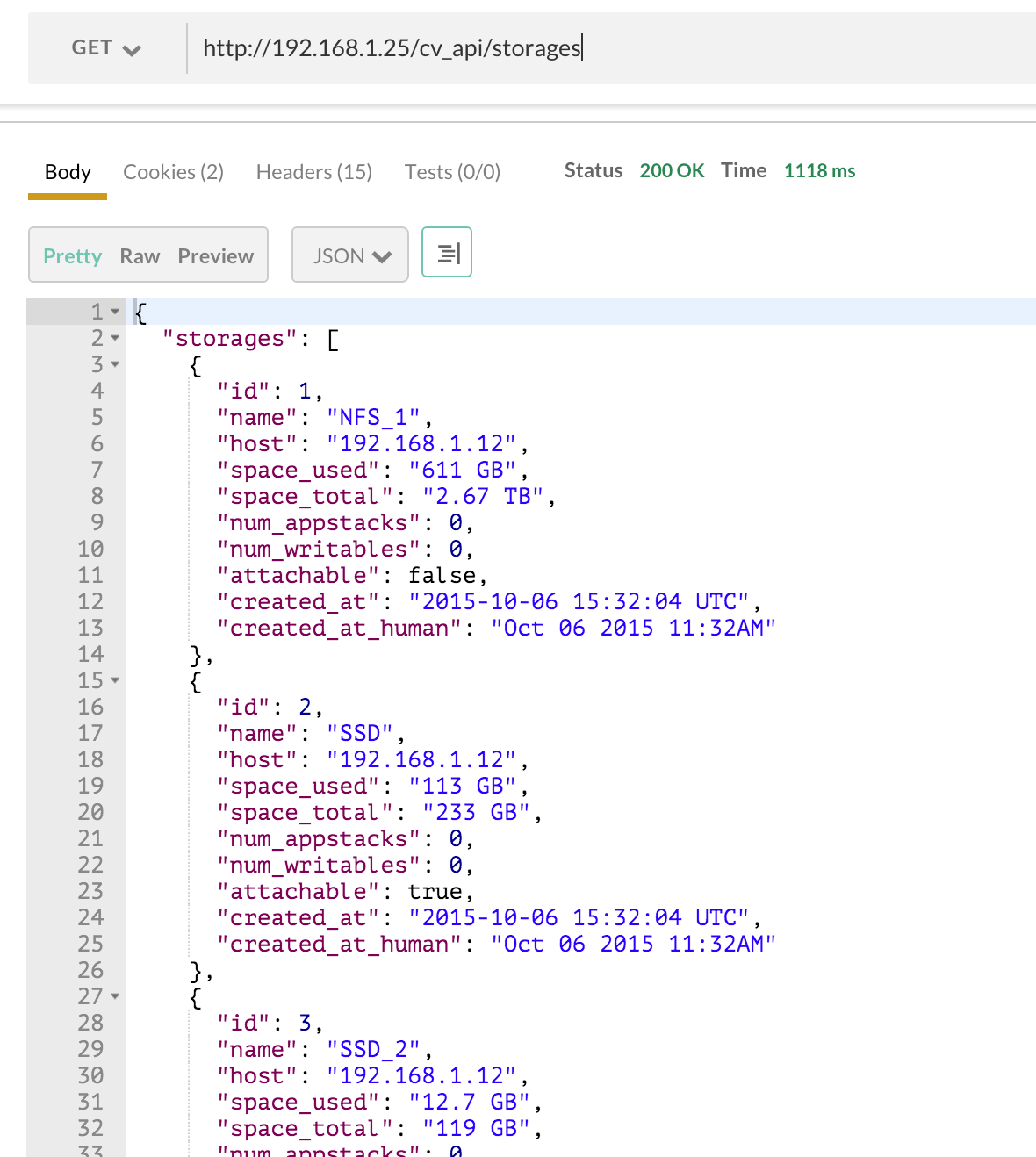The image size is (1036, 1157).
Task: Collapse the second storage object at line 15
Action: click(115, 680)
